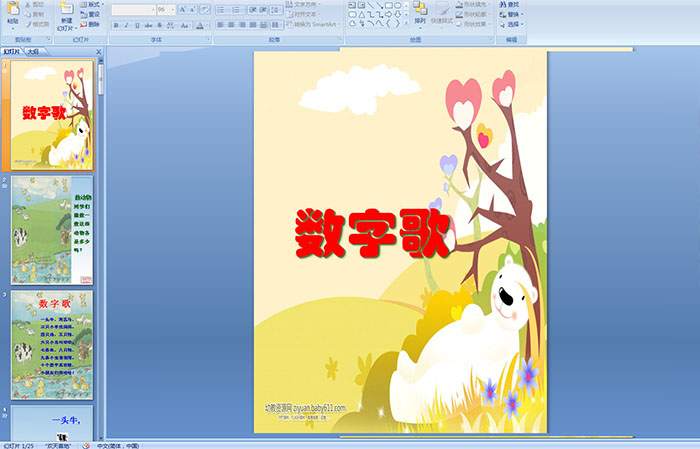The image size is (700, 449).
Task: Toggle Italic formatting
Action: tap(126, 25)
